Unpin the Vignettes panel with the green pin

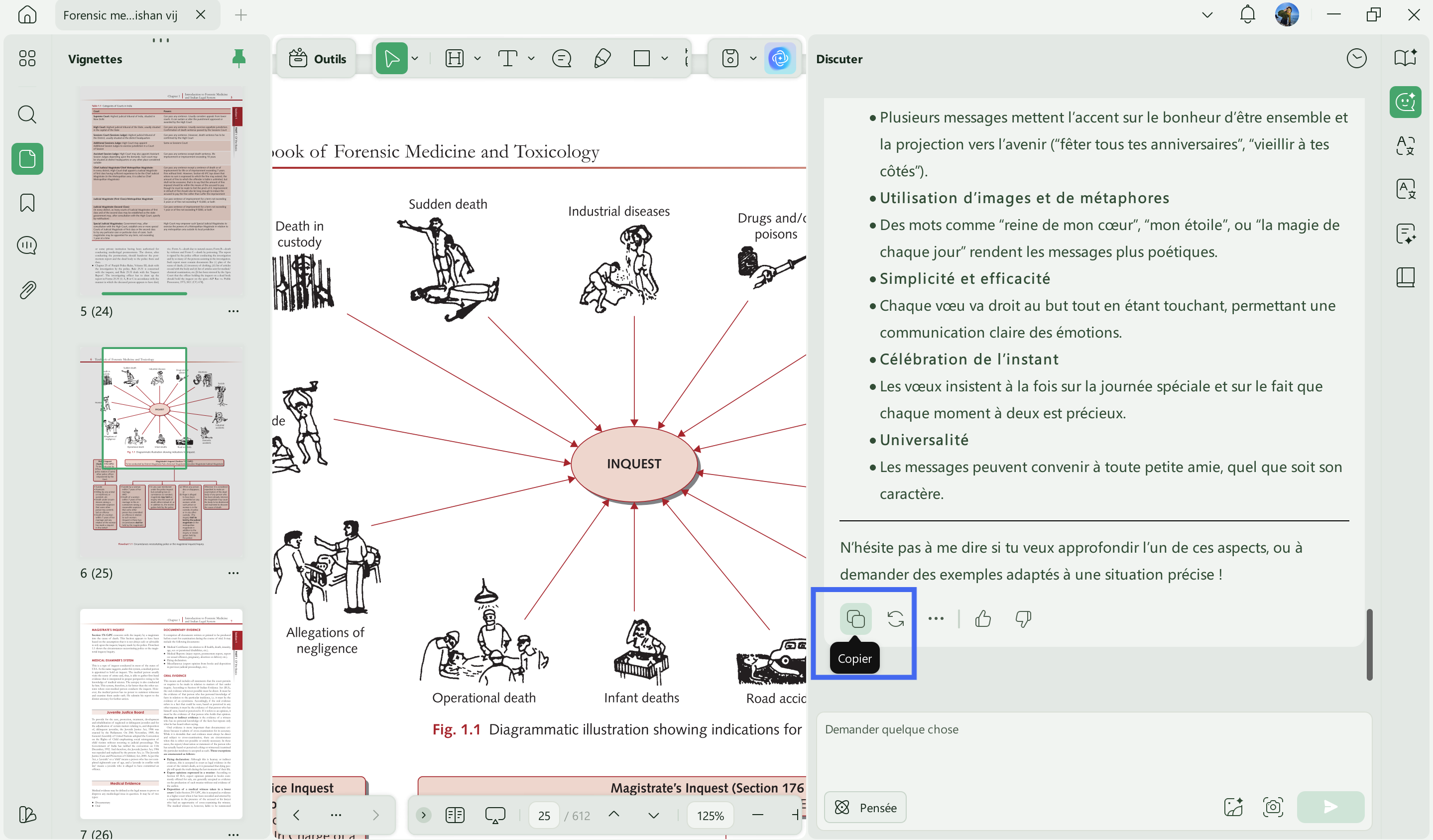(239, 58)
